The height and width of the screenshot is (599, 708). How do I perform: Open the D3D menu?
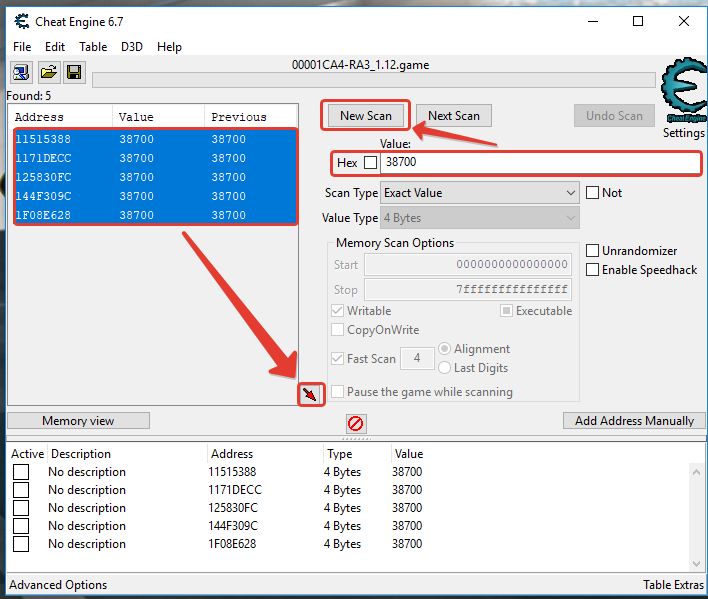click(x=132, y=46)
